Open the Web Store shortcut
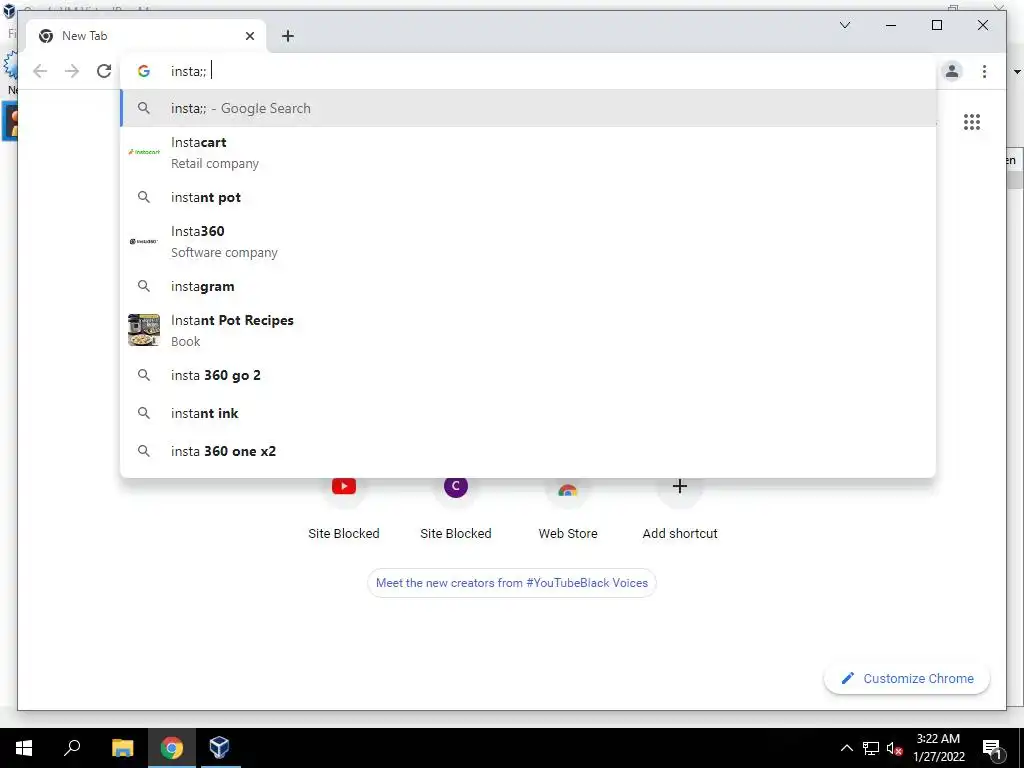 pos(568,506)
